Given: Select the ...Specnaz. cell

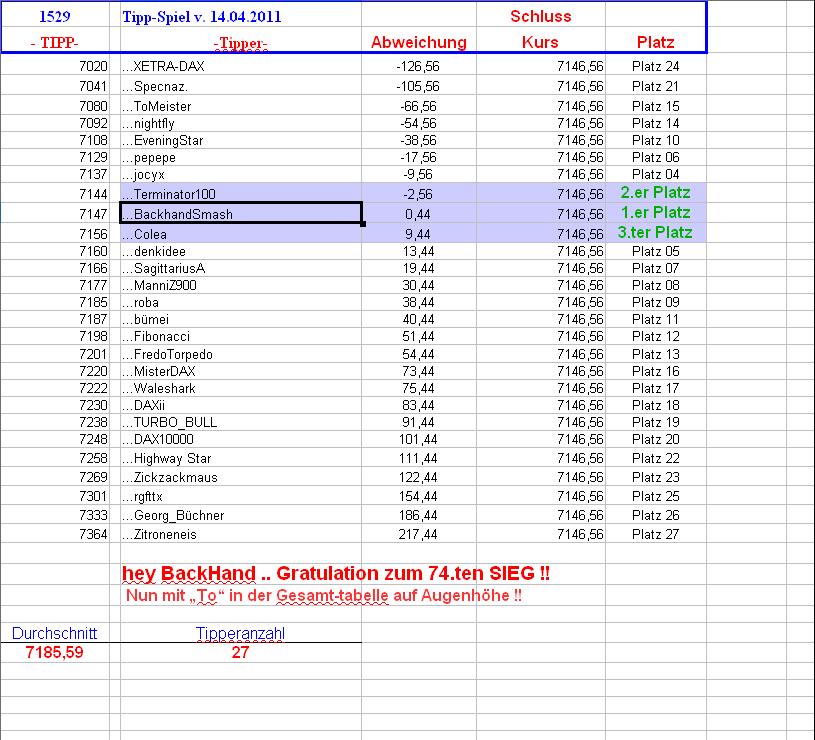Looking at the screenshot, I should point(241,86).
